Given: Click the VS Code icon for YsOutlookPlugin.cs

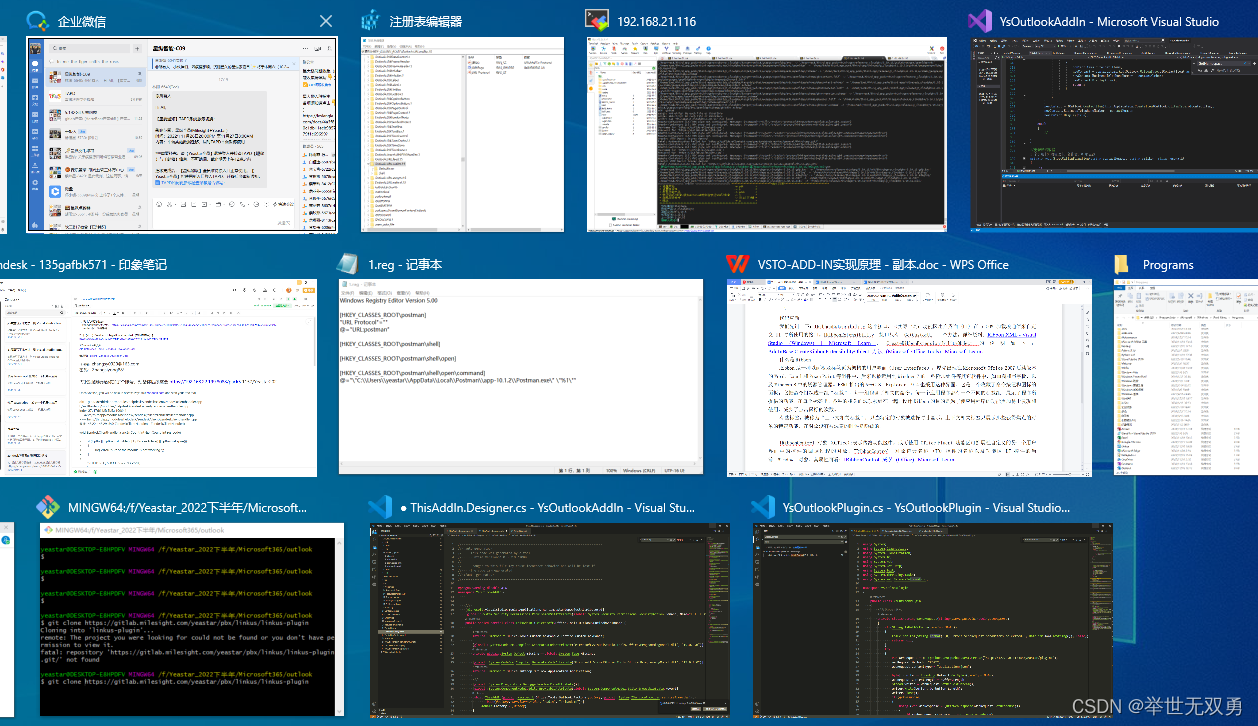Looking at the screenshot, I should [763, 507].
